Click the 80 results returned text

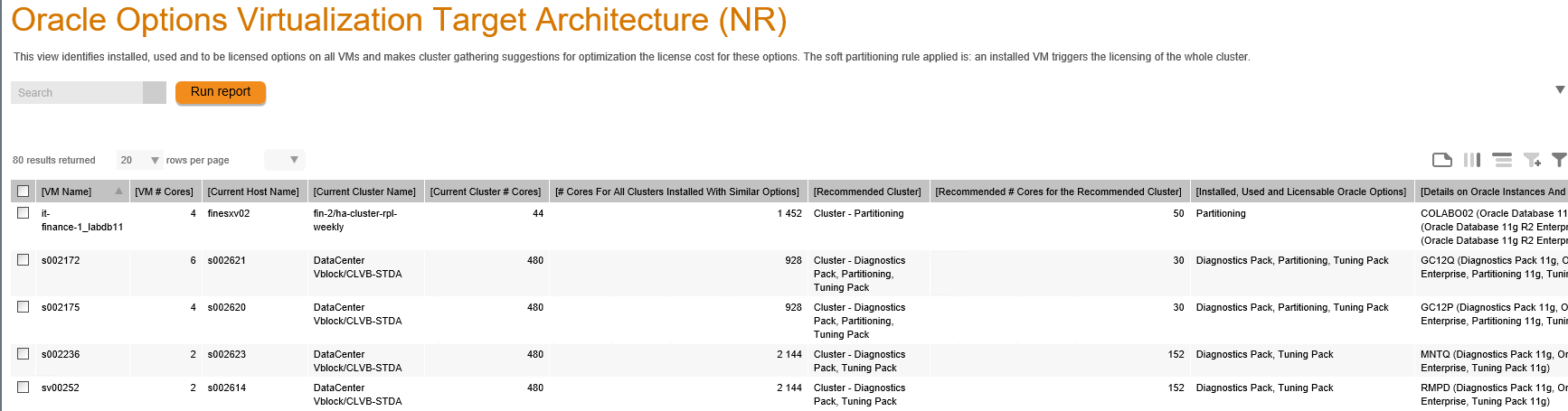point(54,160)
